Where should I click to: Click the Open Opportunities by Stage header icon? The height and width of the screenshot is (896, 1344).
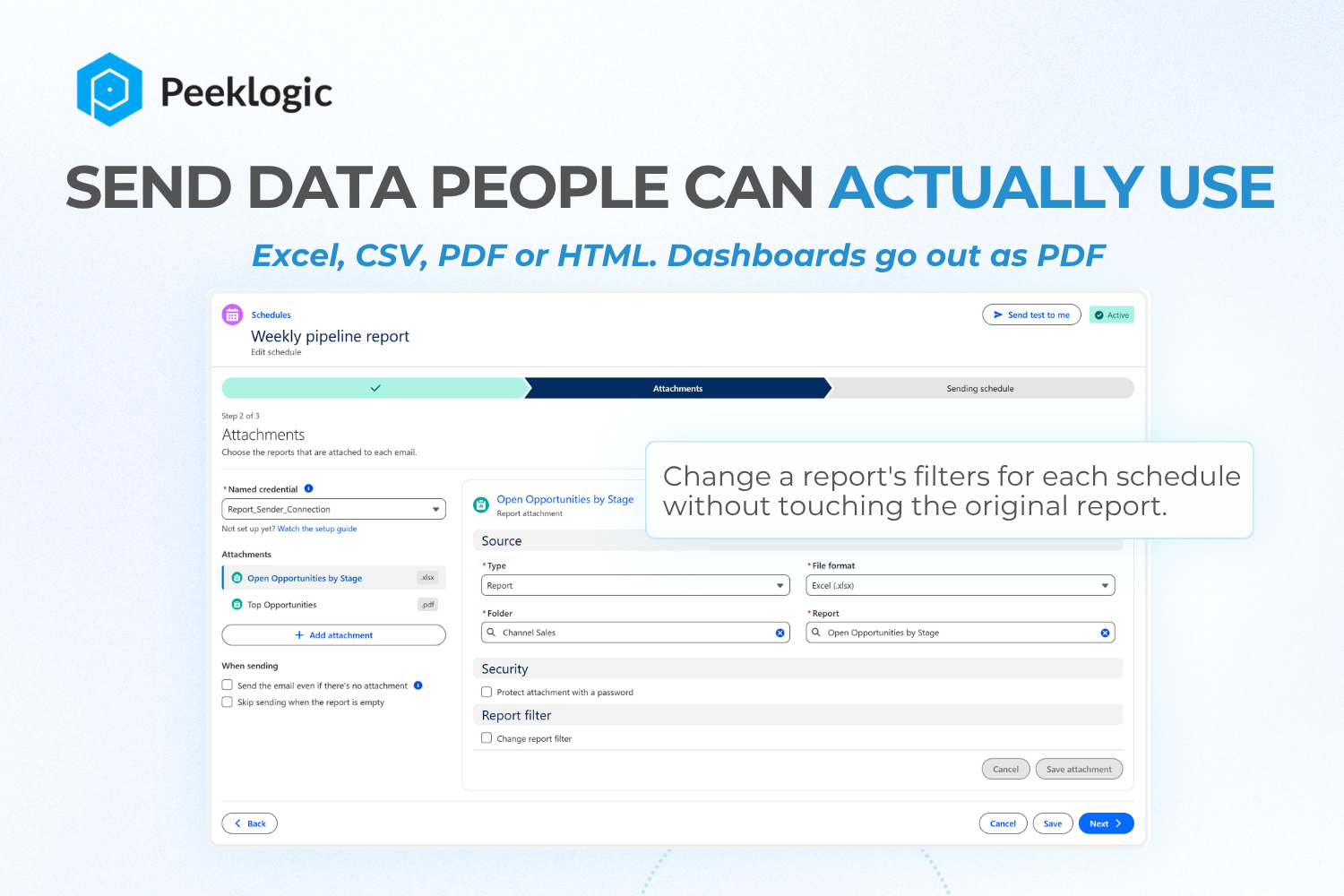point(481,505)
